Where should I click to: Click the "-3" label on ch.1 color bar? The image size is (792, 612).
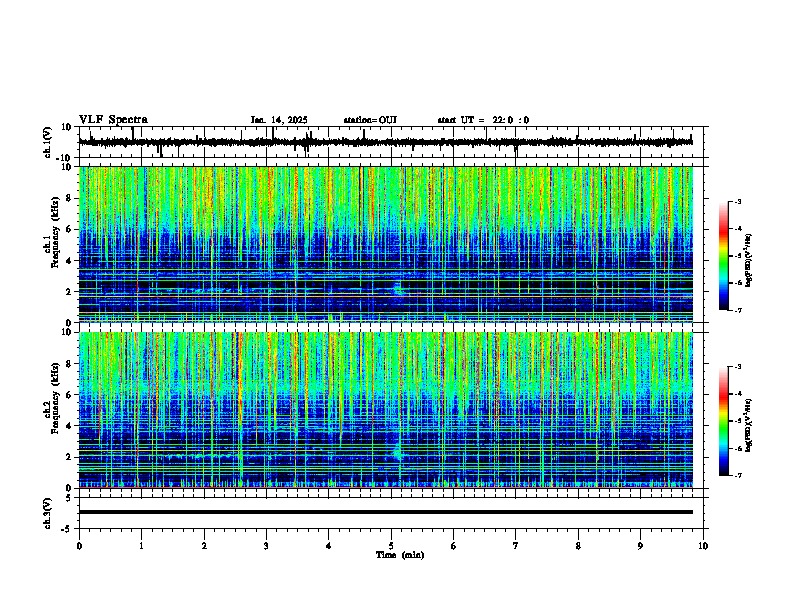tap(738, 202)
